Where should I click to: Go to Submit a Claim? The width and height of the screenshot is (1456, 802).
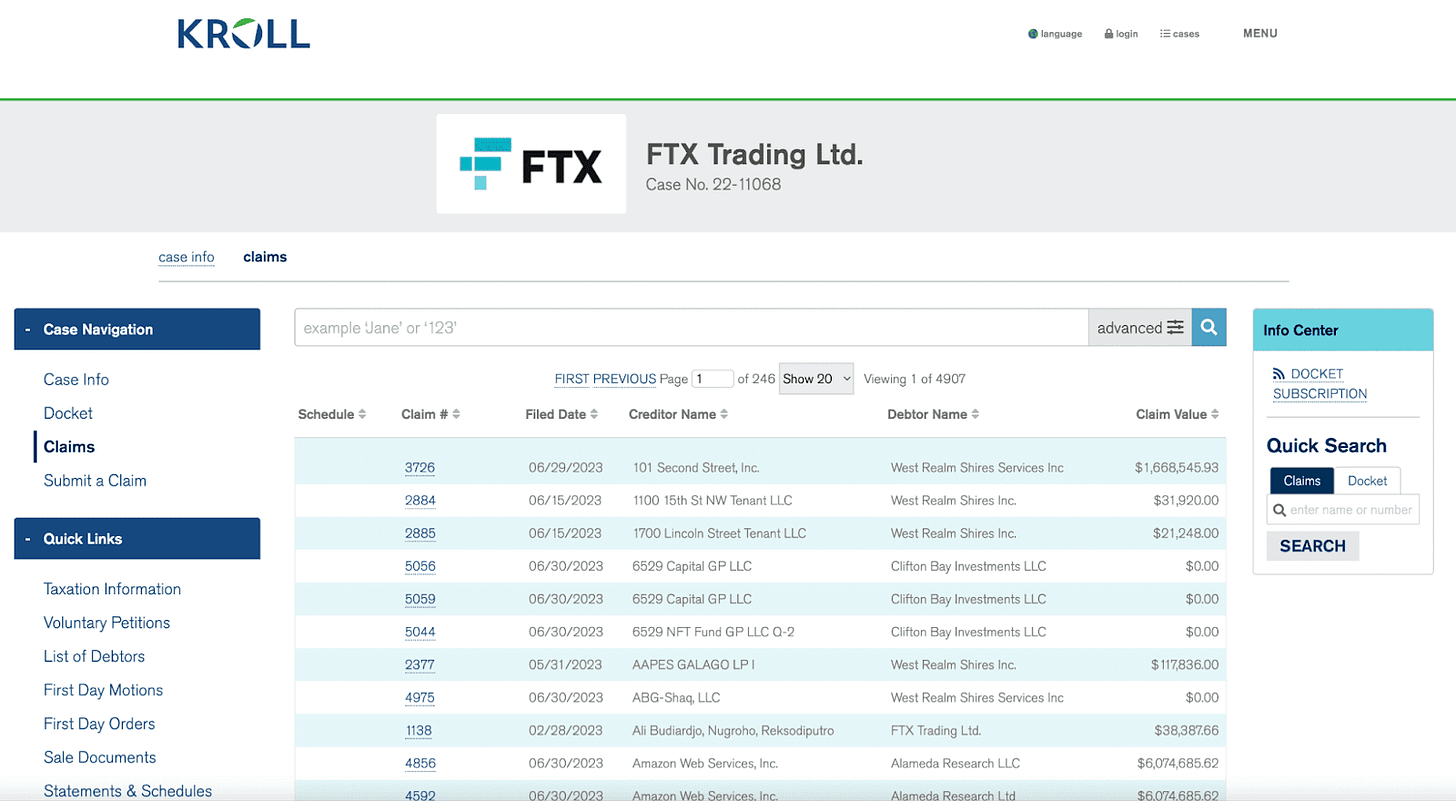[95, 480]
